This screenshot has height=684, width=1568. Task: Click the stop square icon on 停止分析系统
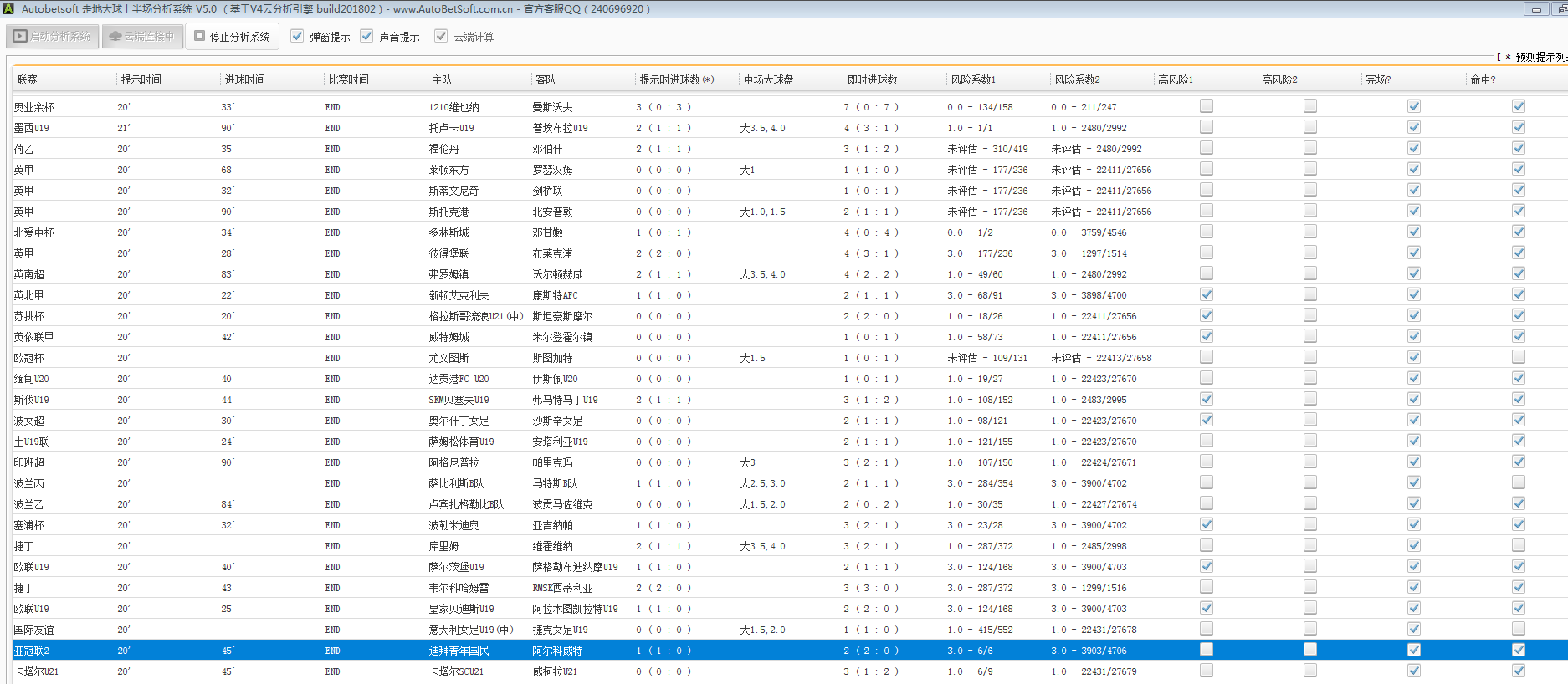click(199, 36)
